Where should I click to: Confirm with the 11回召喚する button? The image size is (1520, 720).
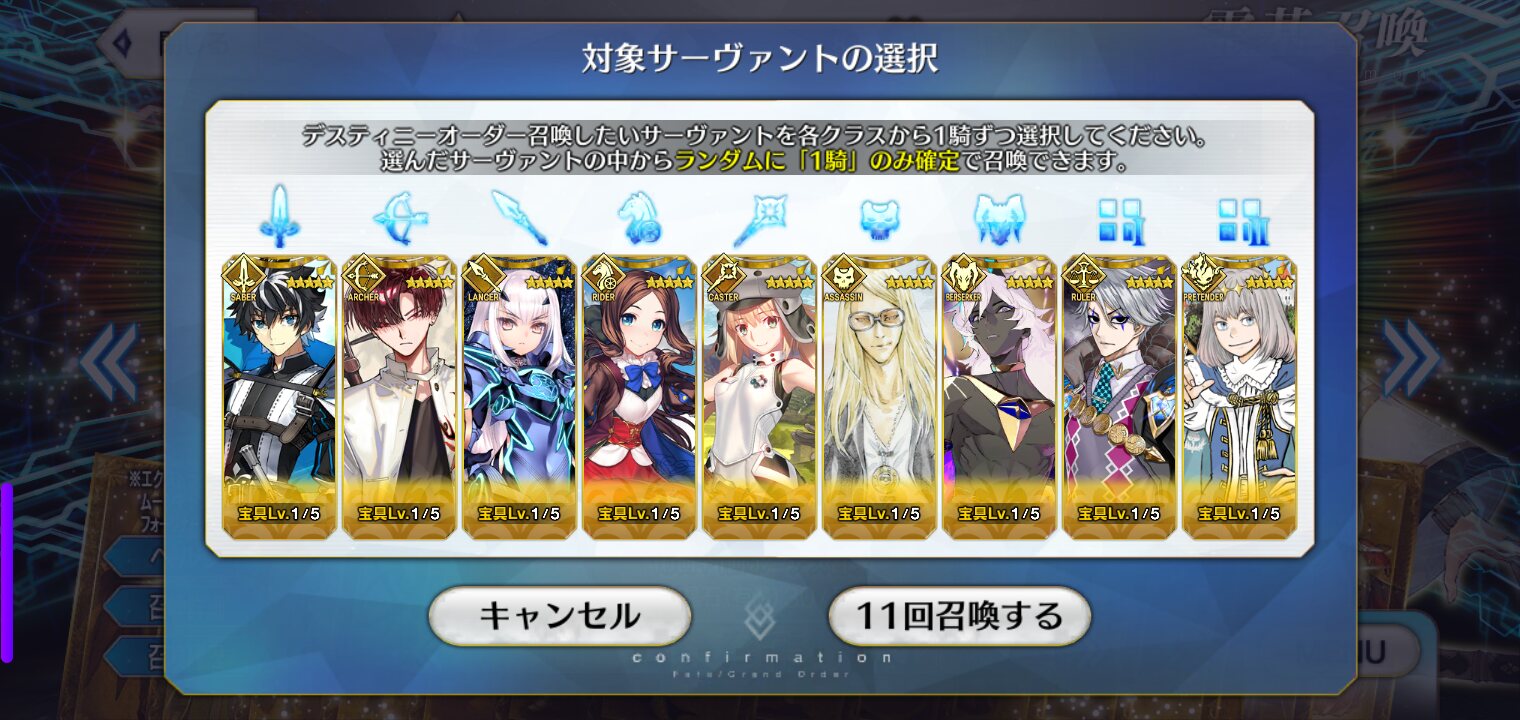(x=960, y=616)
